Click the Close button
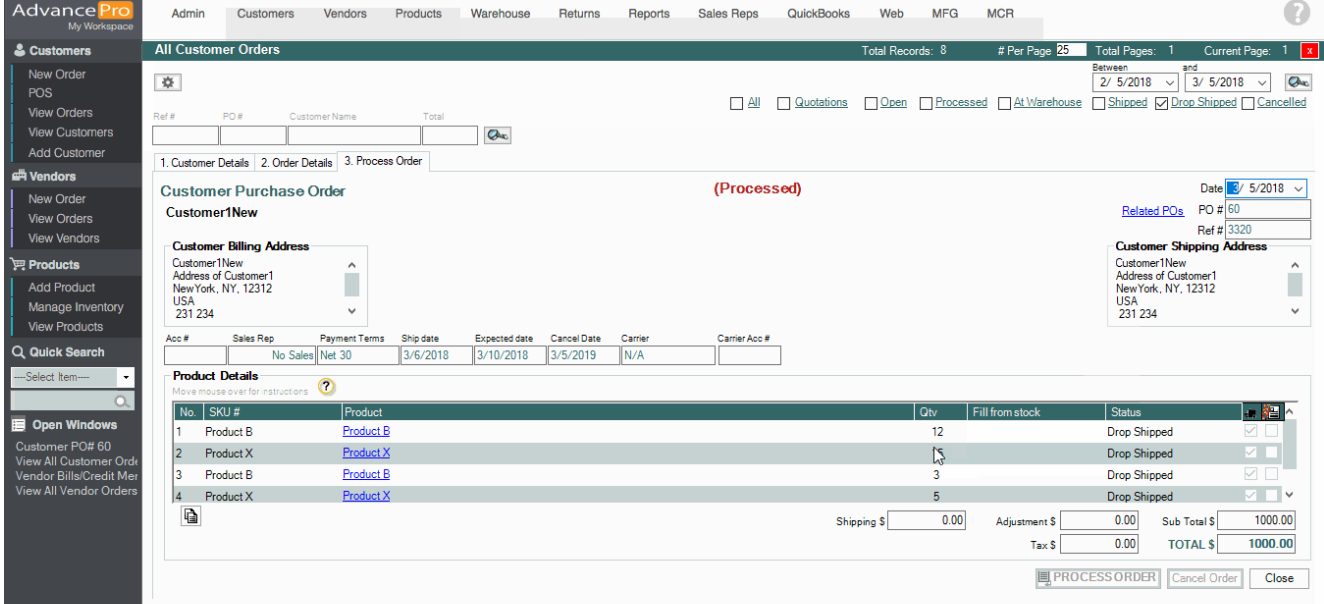1324x604 pixels. (1279, 578)
